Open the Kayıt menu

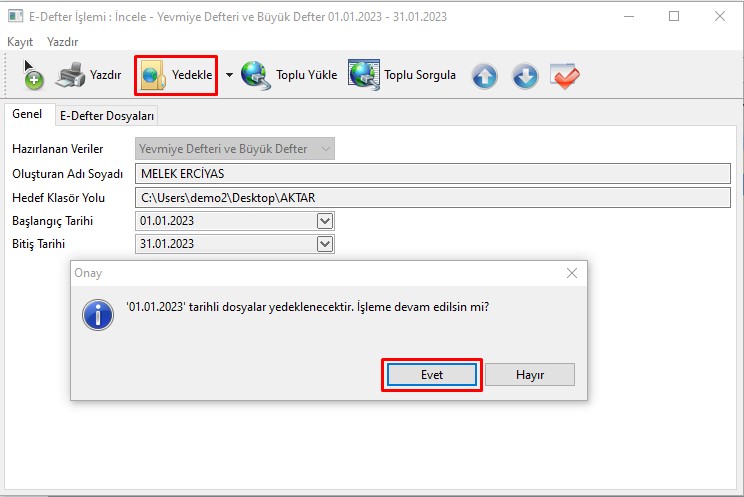[x=20, y=41]
